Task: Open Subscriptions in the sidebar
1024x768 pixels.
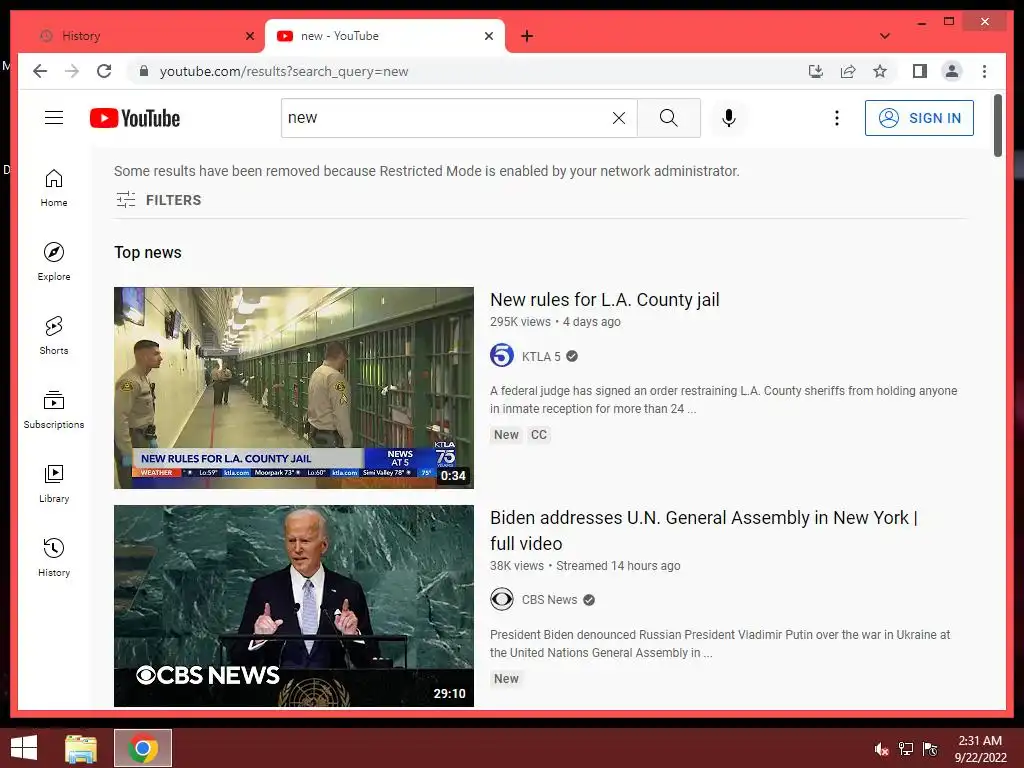Action: (x=54, y=409)
